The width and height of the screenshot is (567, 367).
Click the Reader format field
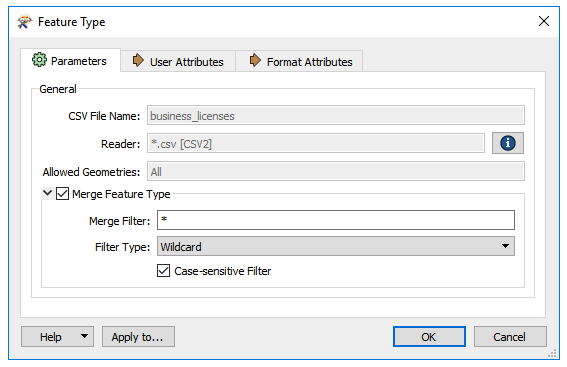pyautogui.click(x=316, y=144)
